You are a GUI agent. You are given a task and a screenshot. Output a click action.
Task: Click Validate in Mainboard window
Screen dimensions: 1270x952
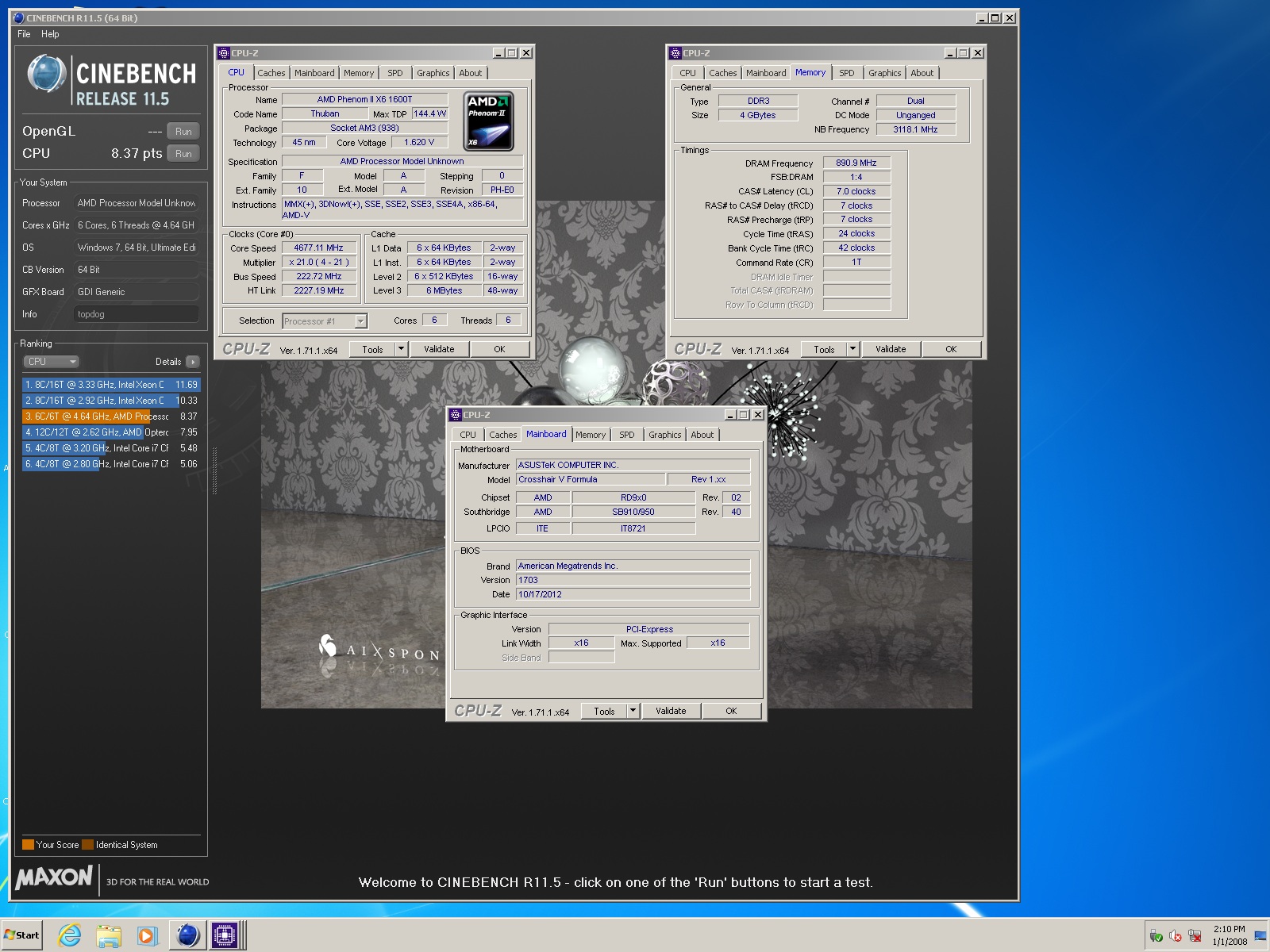[671, 711]
